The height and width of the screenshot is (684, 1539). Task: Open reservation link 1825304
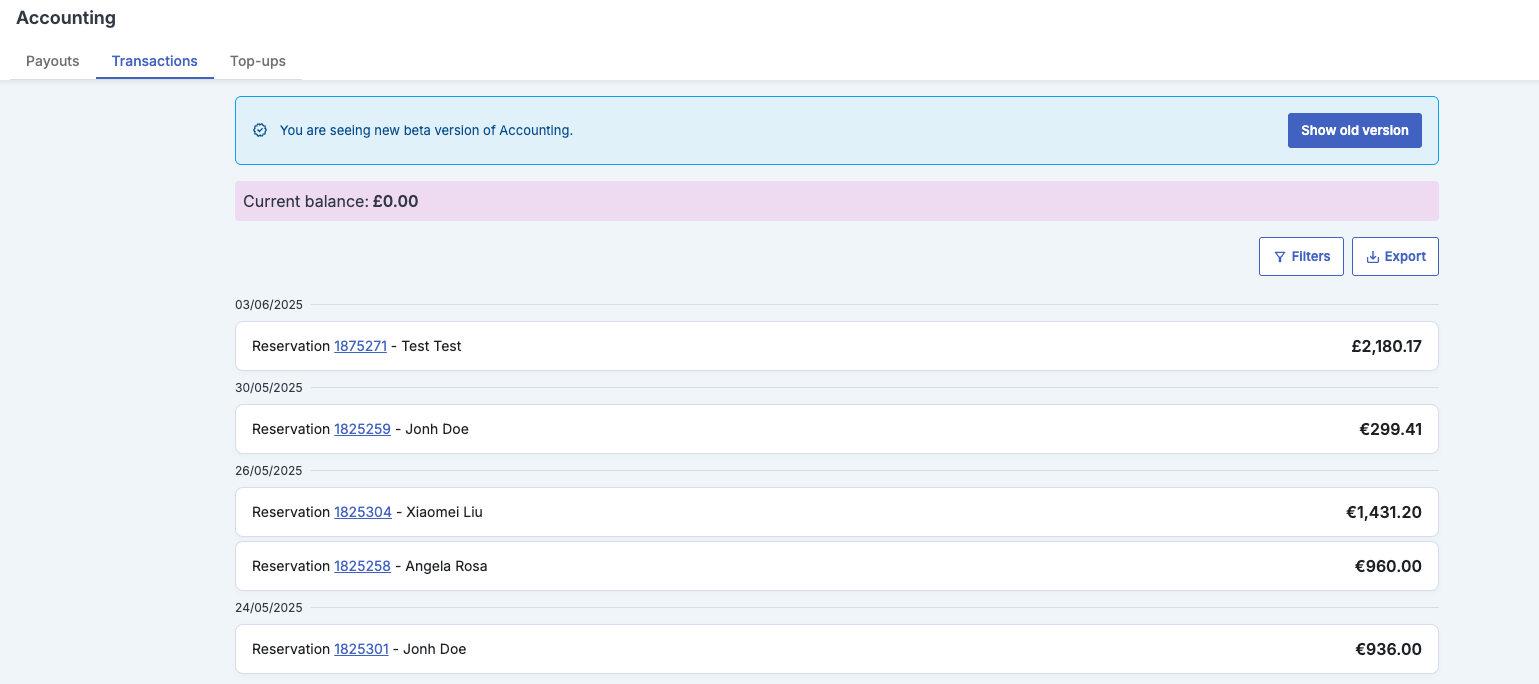[363, 512]
